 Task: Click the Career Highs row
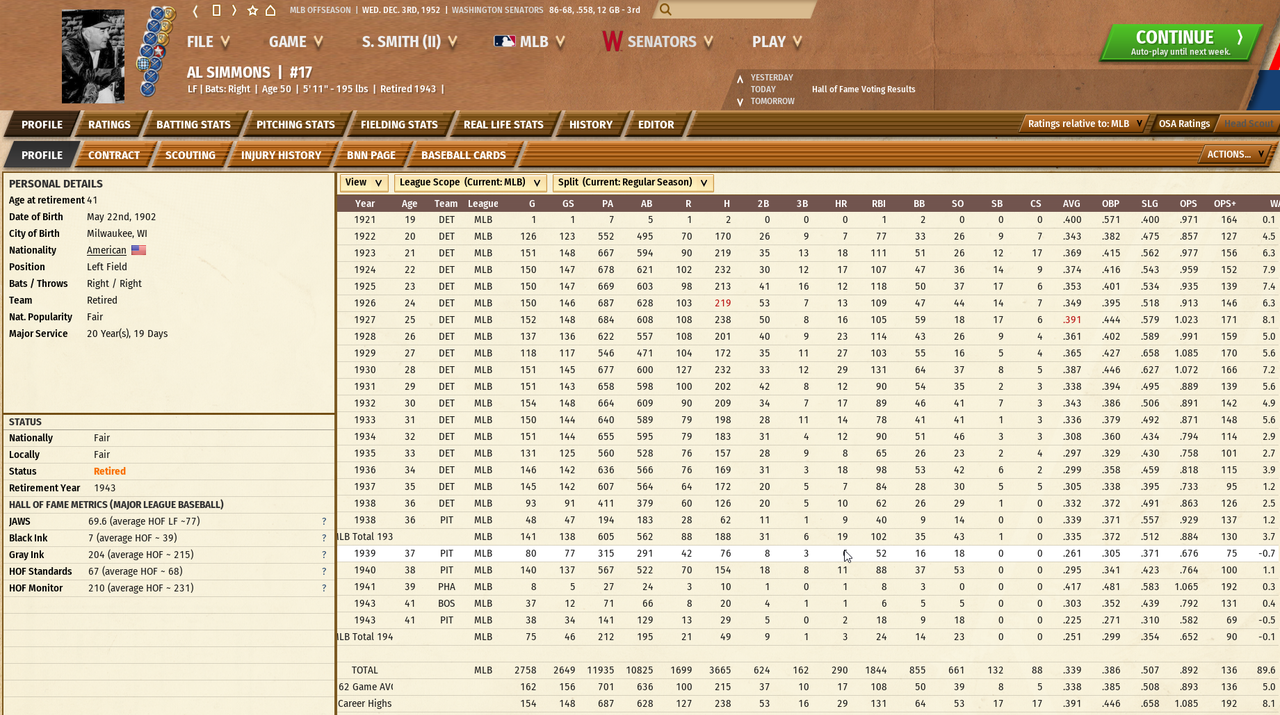pyautogui.click(x=808, y=703)
